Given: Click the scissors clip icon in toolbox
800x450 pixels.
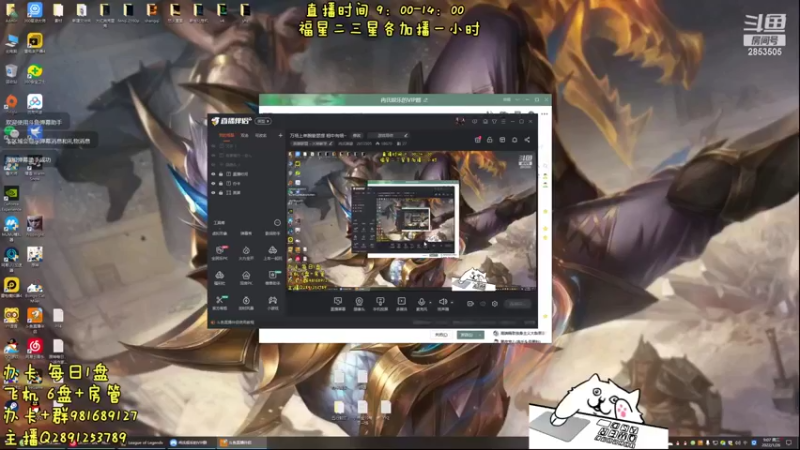Looking at the screenshot, I should click(x=220, y=300).
